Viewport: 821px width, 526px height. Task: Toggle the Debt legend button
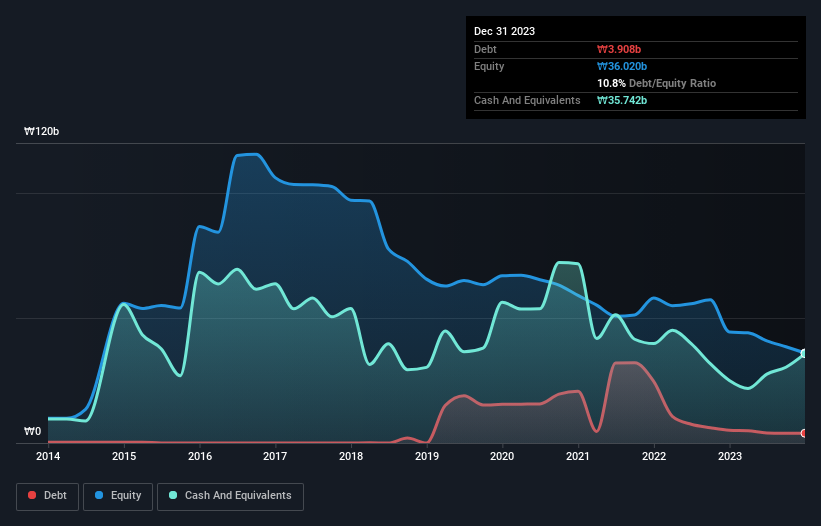pyautogui.click(x=48, y=496)
